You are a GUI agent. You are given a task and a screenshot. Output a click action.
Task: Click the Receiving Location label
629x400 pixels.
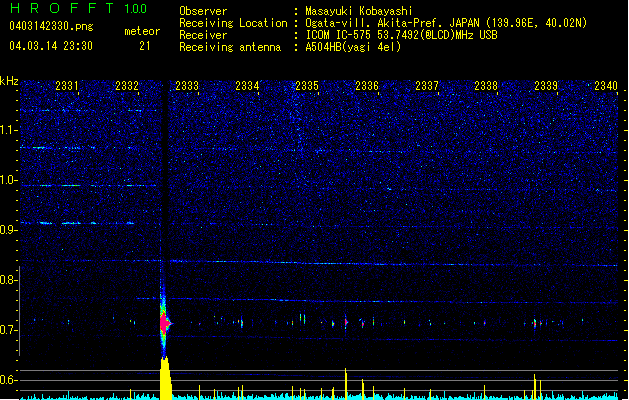click(233, 23)
